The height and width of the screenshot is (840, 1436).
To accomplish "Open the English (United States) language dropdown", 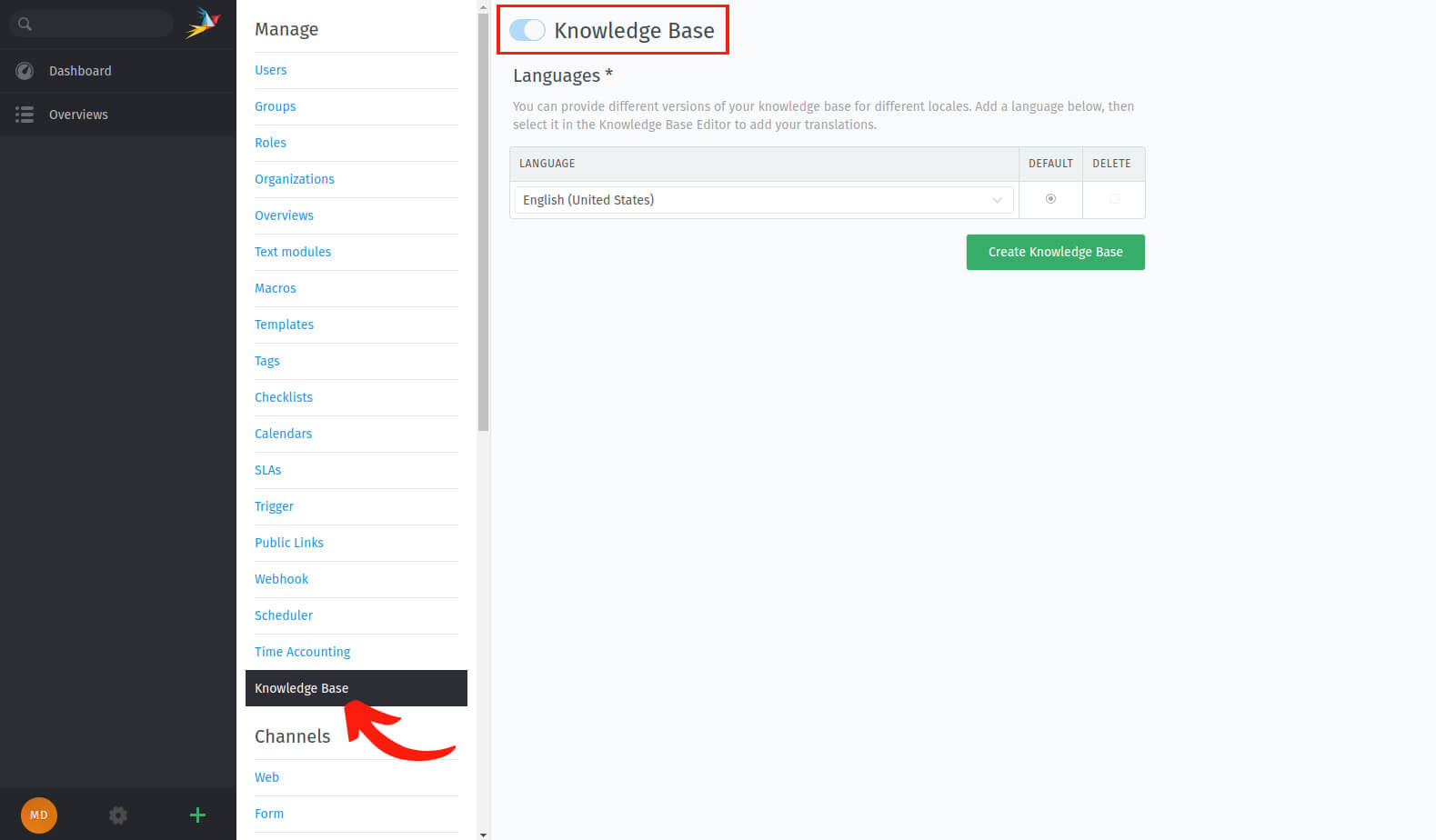I will [764, 200].
